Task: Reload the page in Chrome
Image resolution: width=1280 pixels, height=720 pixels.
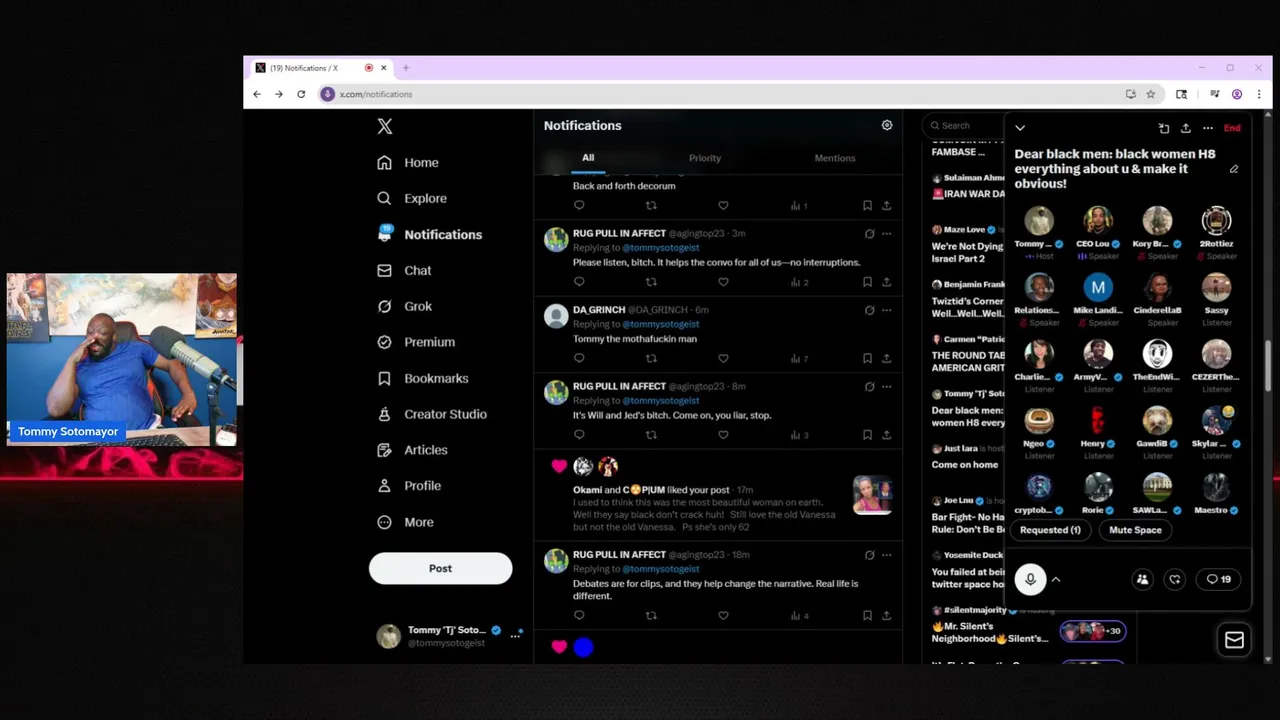Action: [301, 94]
